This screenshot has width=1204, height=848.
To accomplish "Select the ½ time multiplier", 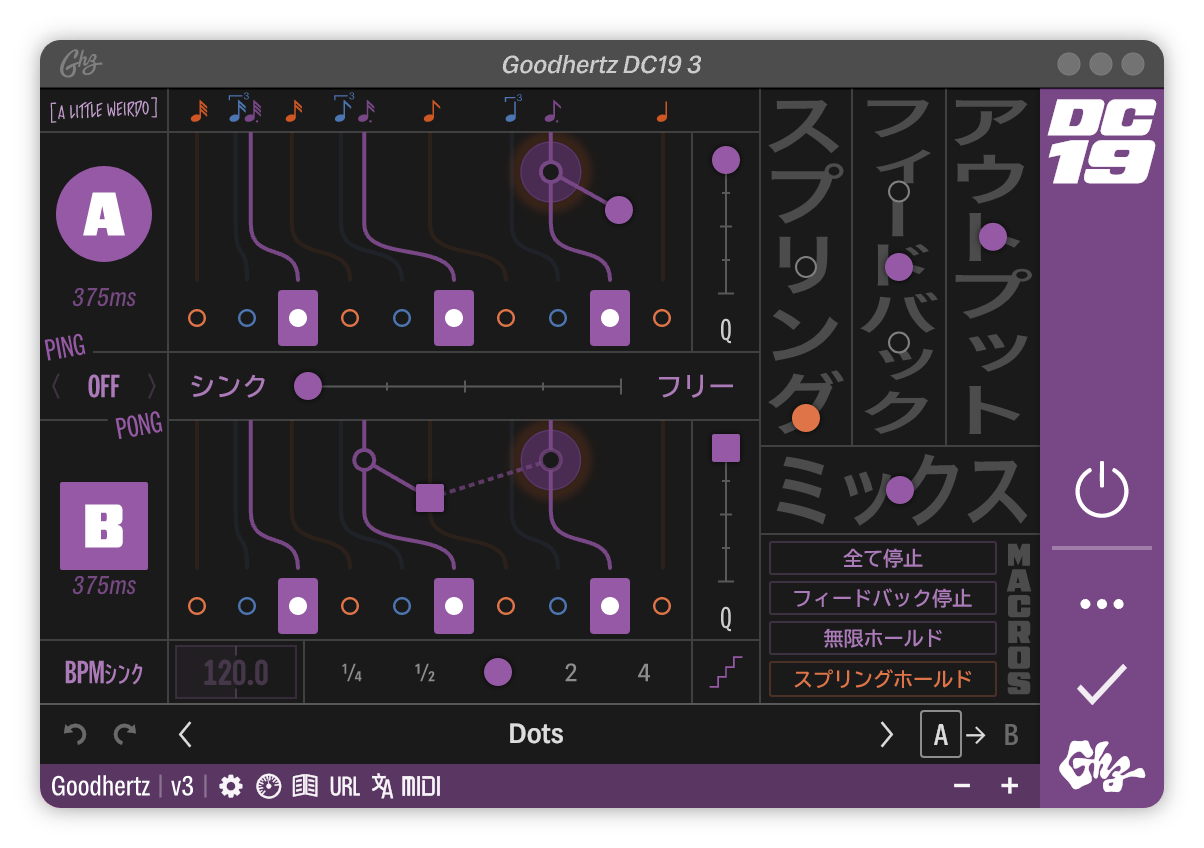I will 425,673.
